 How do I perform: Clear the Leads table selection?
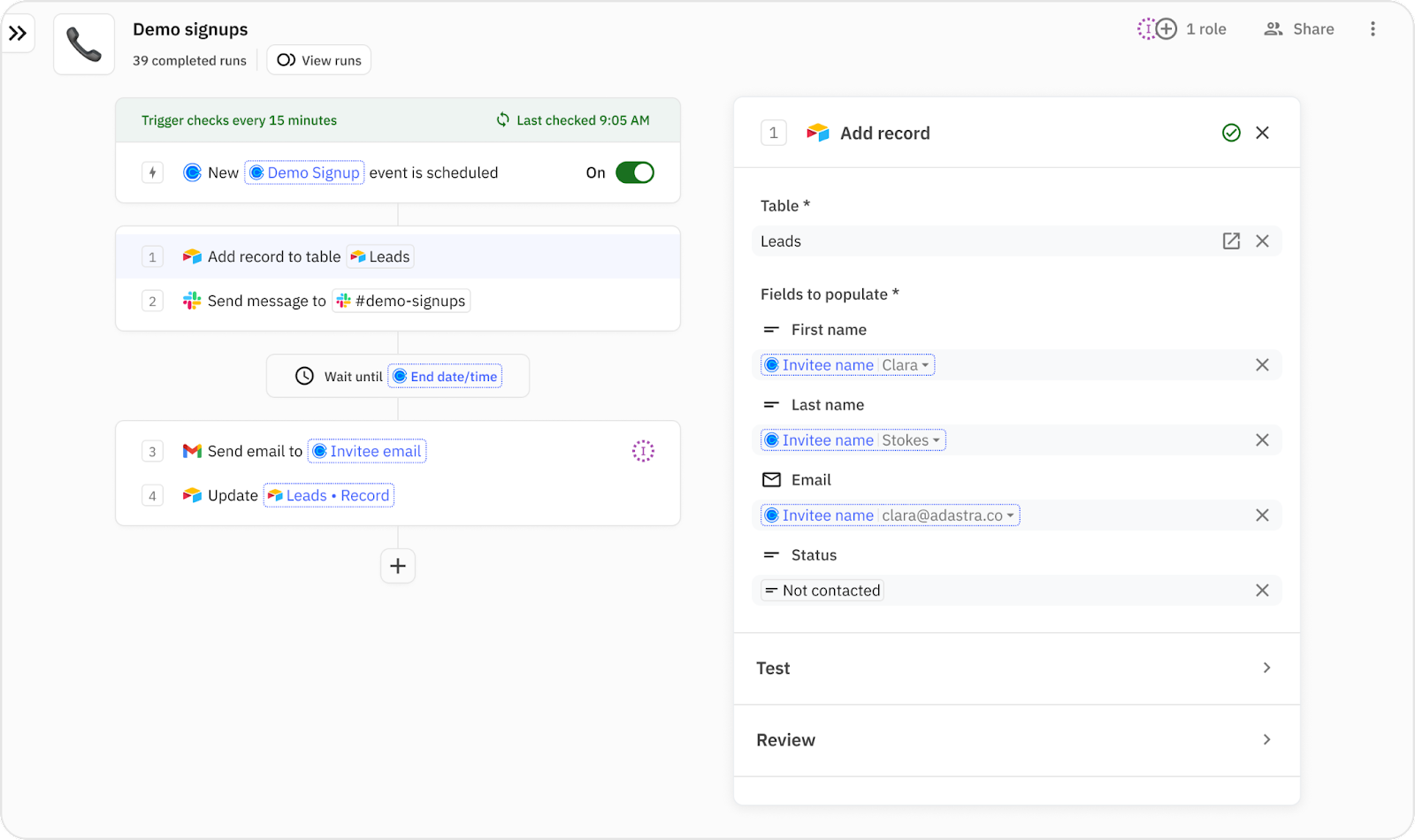click(1262, 241)
